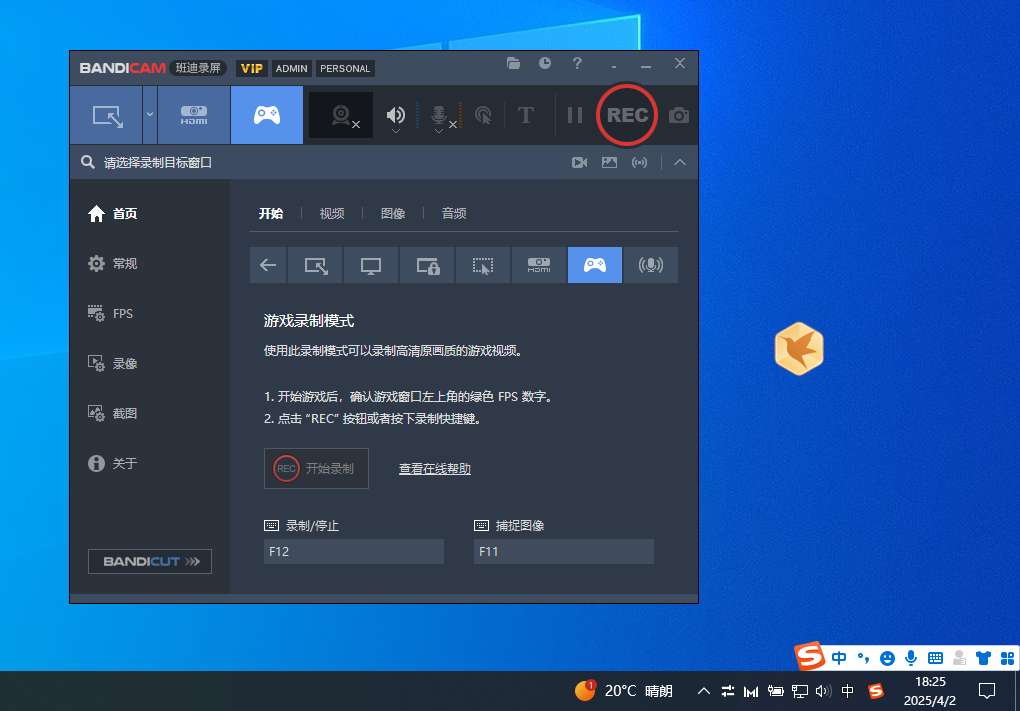Open the 常规 general settings sidebar item
Viewport: 1020px width, 711px height.
(113, 263)
